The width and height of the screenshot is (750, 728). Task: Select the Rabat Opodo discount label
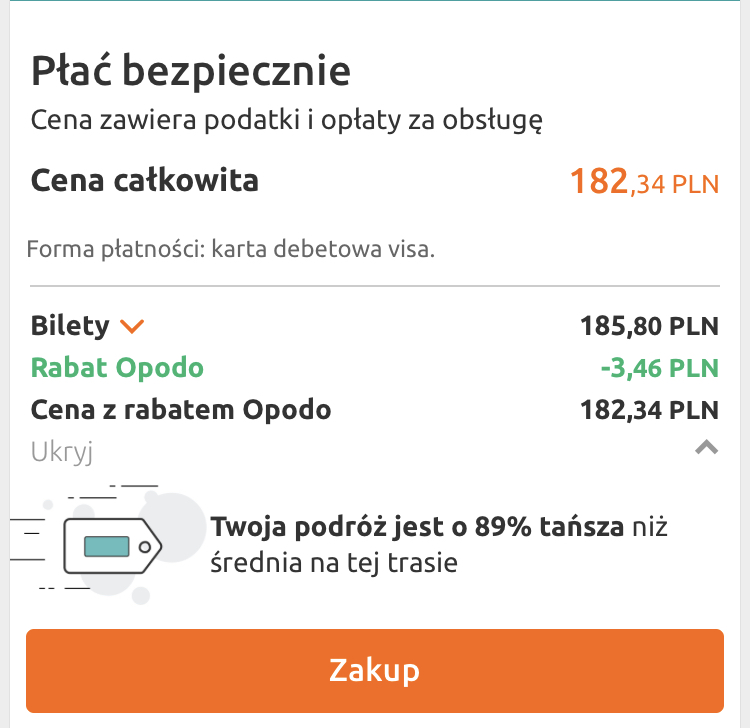pos(117,368)
